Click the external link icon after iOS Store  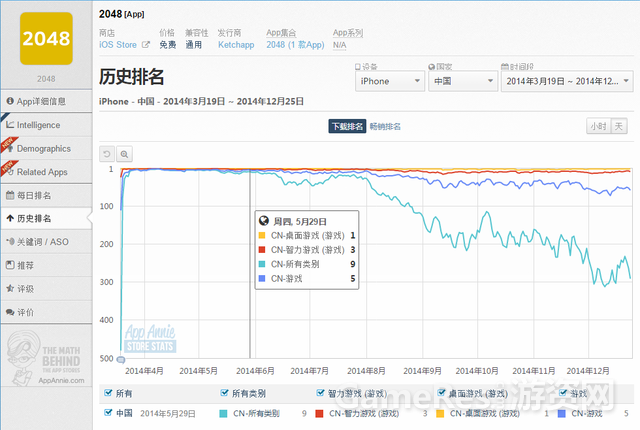pyautogui.click(x=146, y=44)
